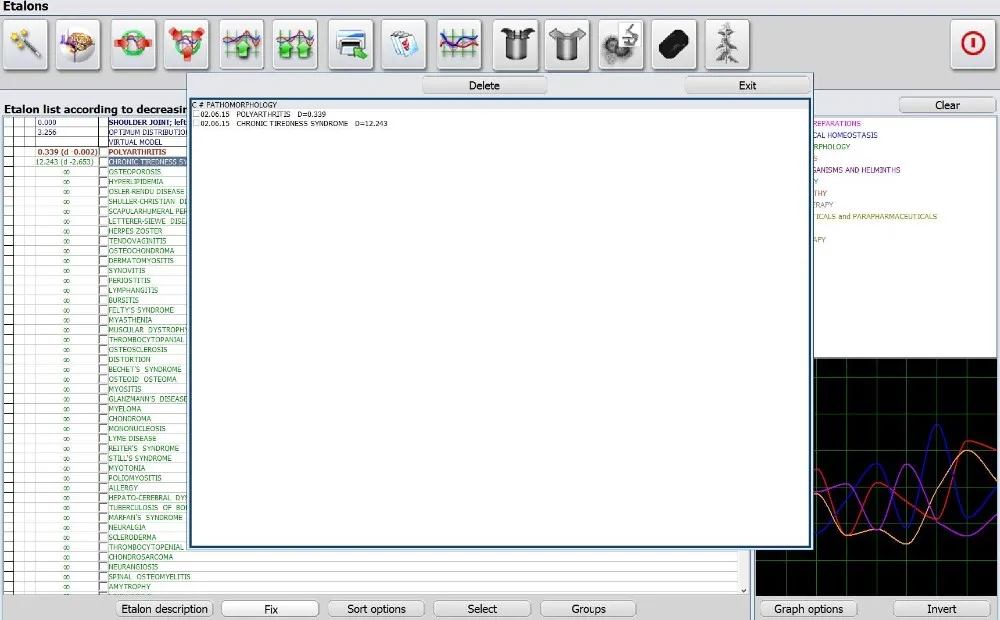1000x620 pixels.
Task: Click the Invert button
Action: point(941,609)
